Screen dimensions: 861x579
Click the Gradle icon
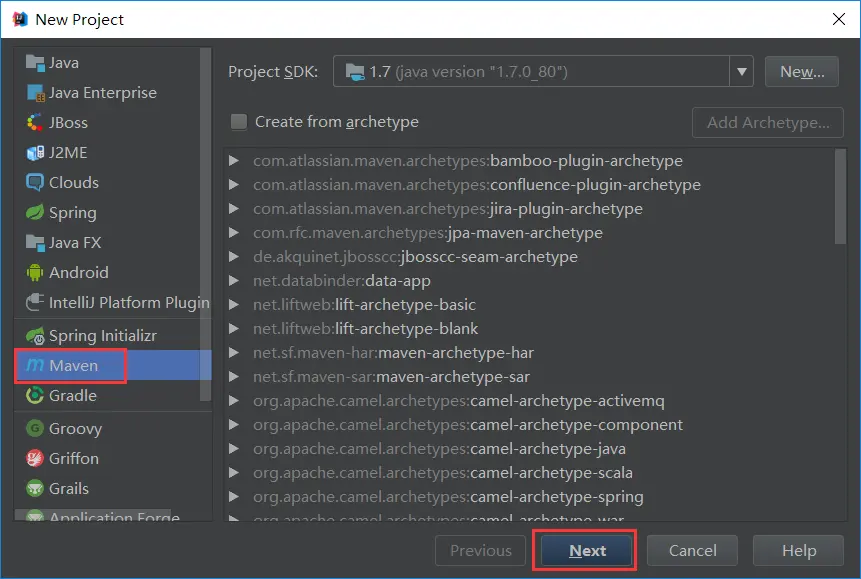(35, 396)
